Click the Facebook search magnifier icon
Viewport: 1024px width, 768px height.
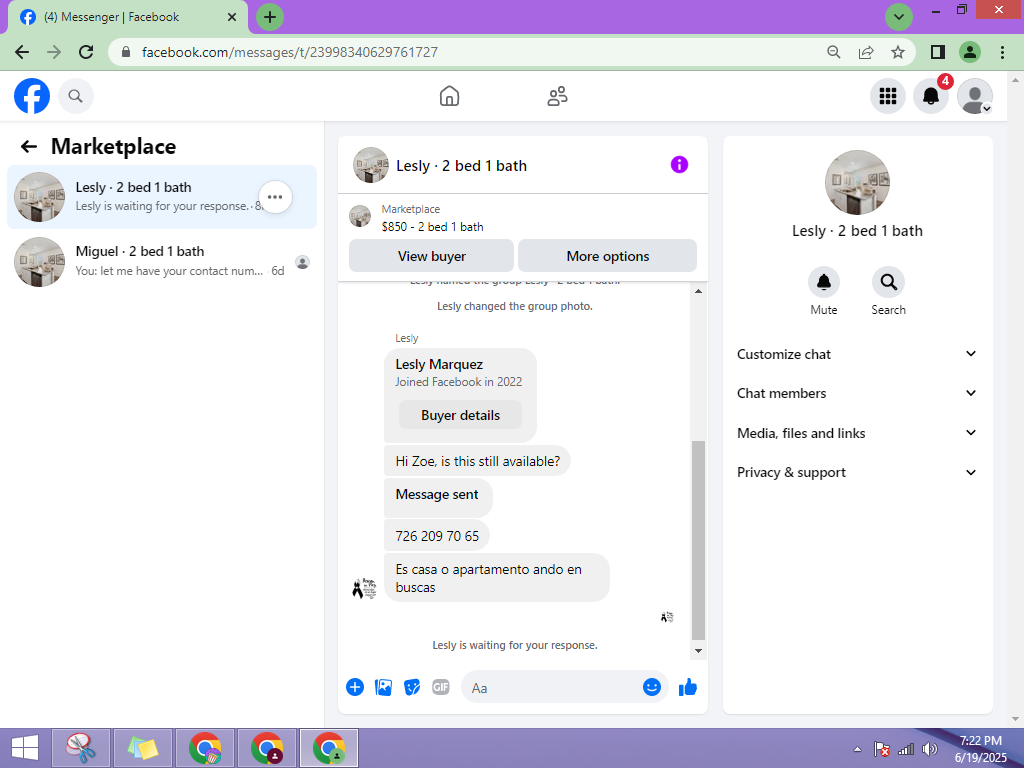pyautogui.click(x=76, y=96)
